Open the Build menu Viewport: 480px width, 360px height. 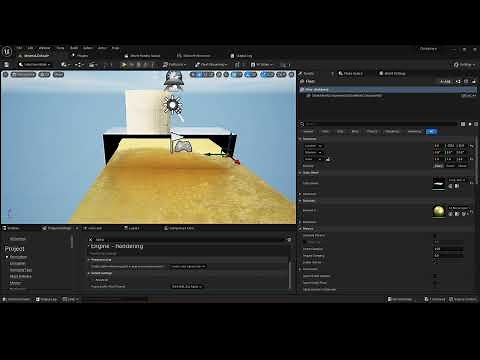click(74, 48)
